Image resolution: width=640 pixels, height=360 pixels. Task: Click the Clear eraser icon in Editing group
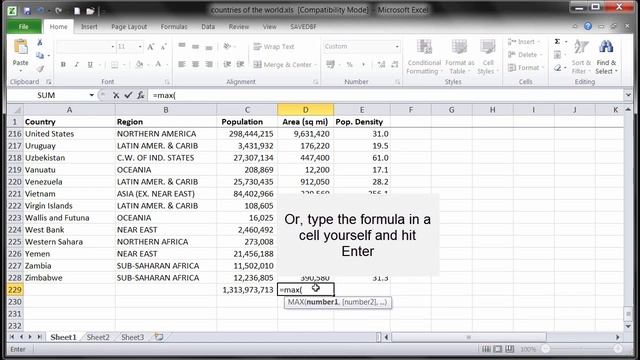pos(558,68)
